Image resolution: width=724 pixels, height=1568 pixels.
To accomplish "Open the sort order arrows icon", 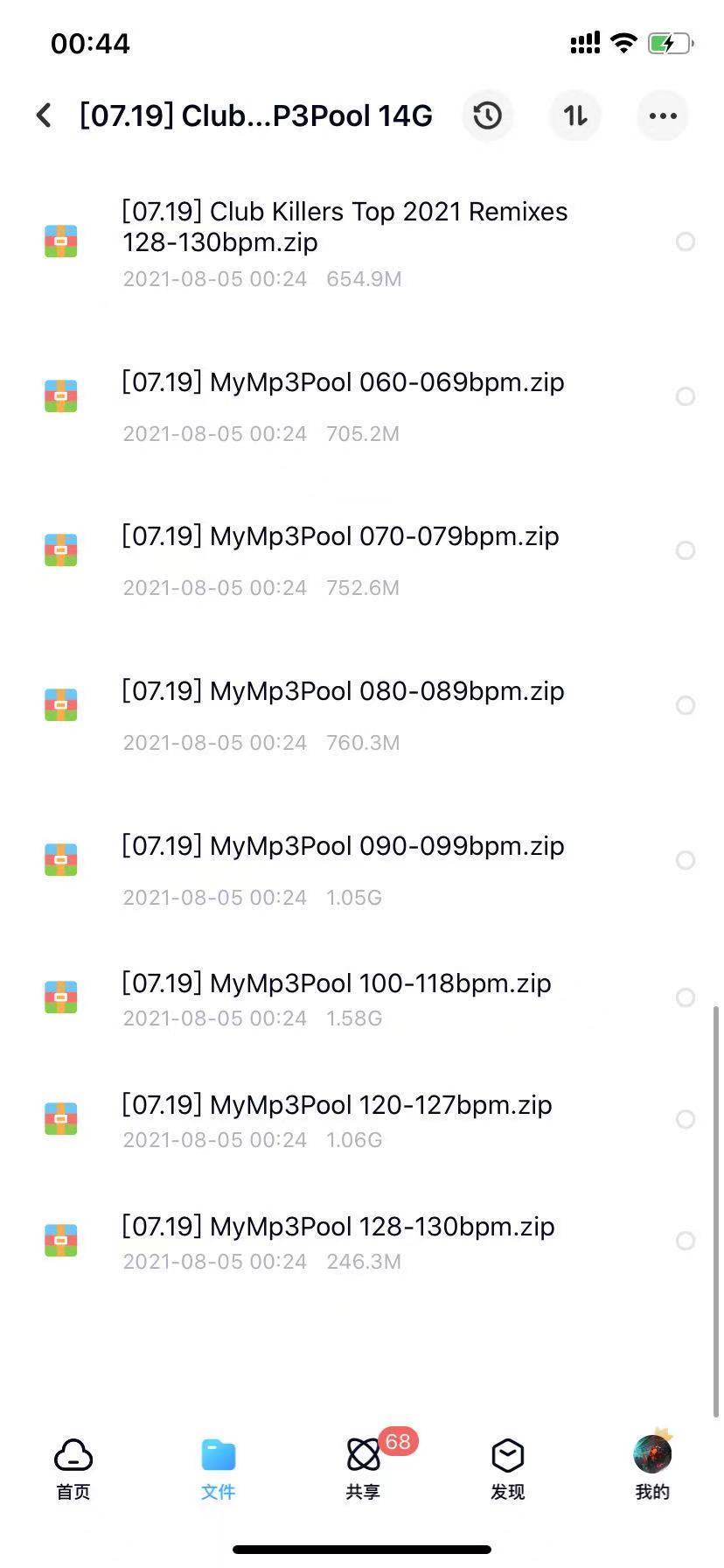I will coord(575,115).
